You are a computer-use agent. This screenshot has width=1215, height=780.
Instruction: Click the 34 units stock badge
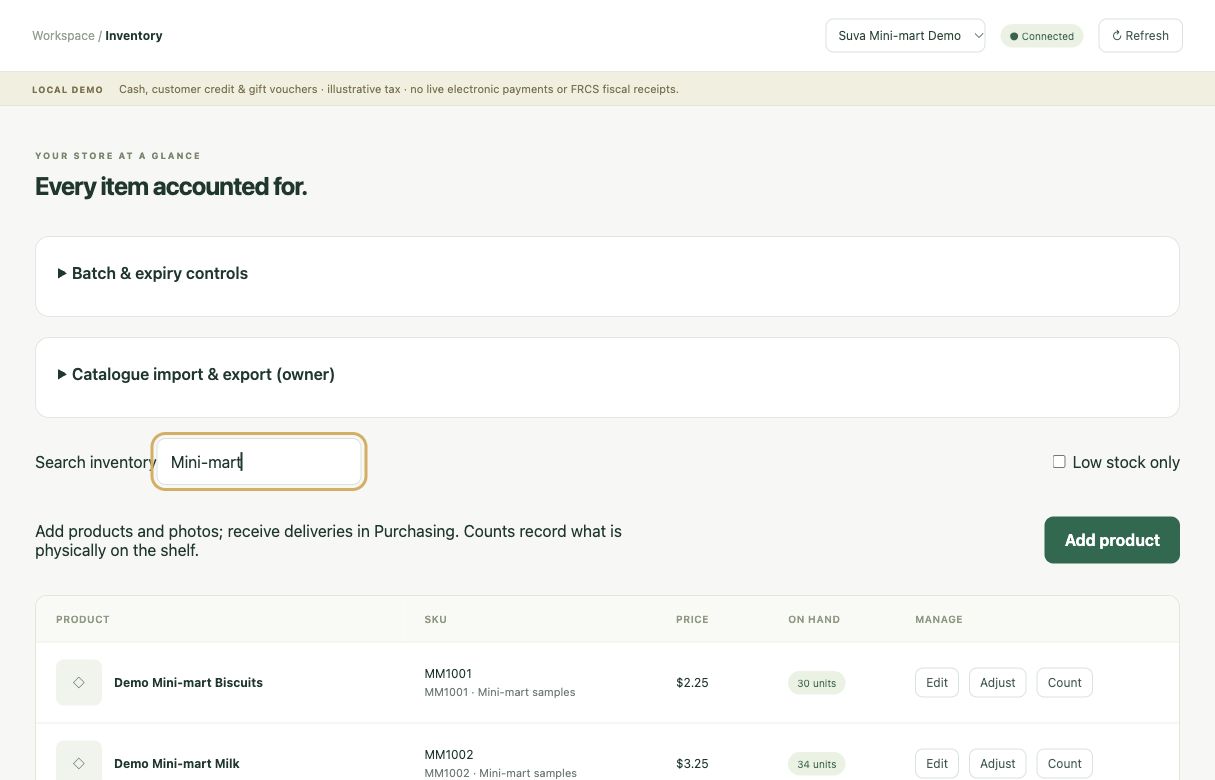817,764
